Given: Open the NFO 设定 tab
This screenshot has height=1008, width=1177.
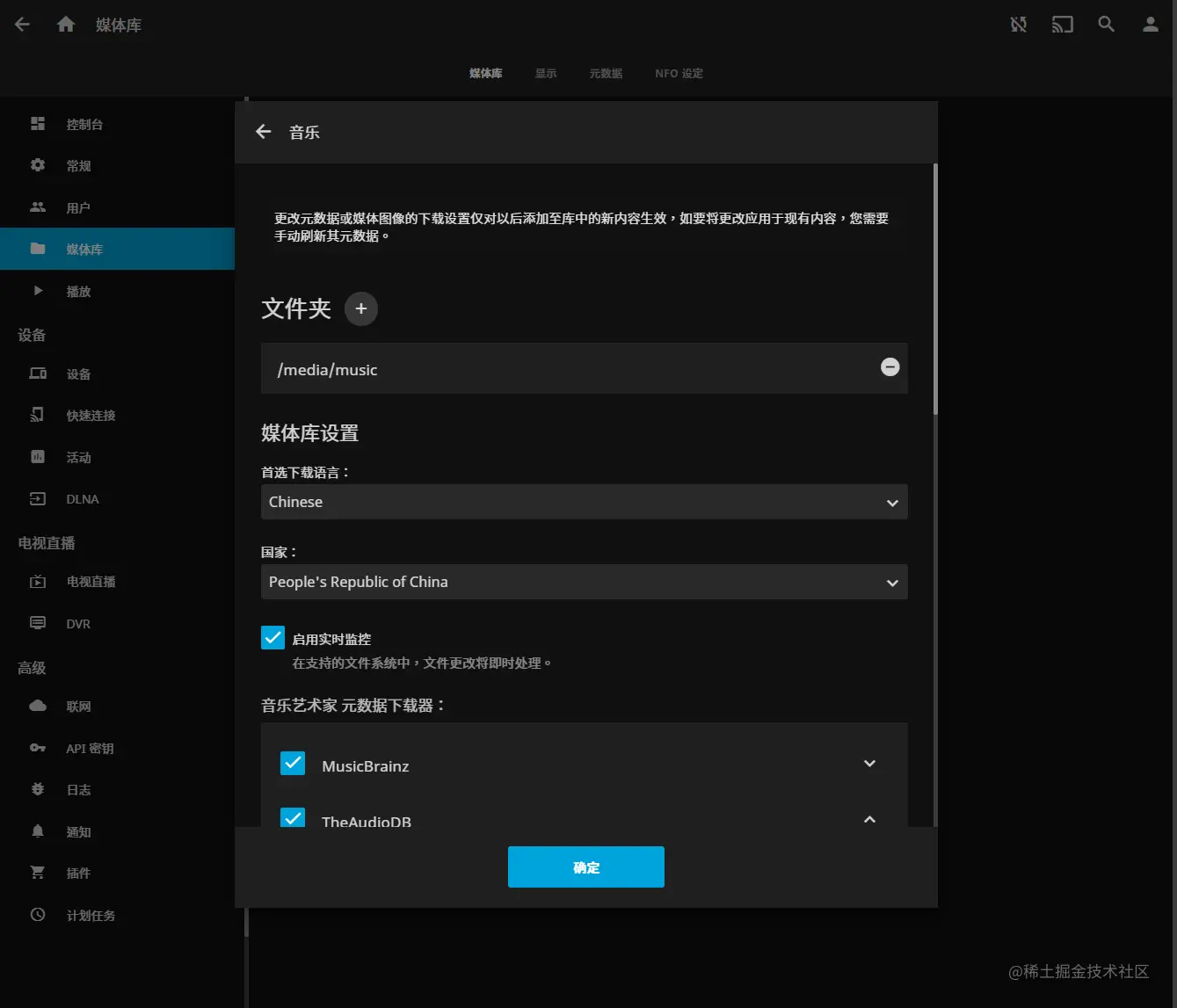Looking at the screenshot, I should tap(678, 73).
